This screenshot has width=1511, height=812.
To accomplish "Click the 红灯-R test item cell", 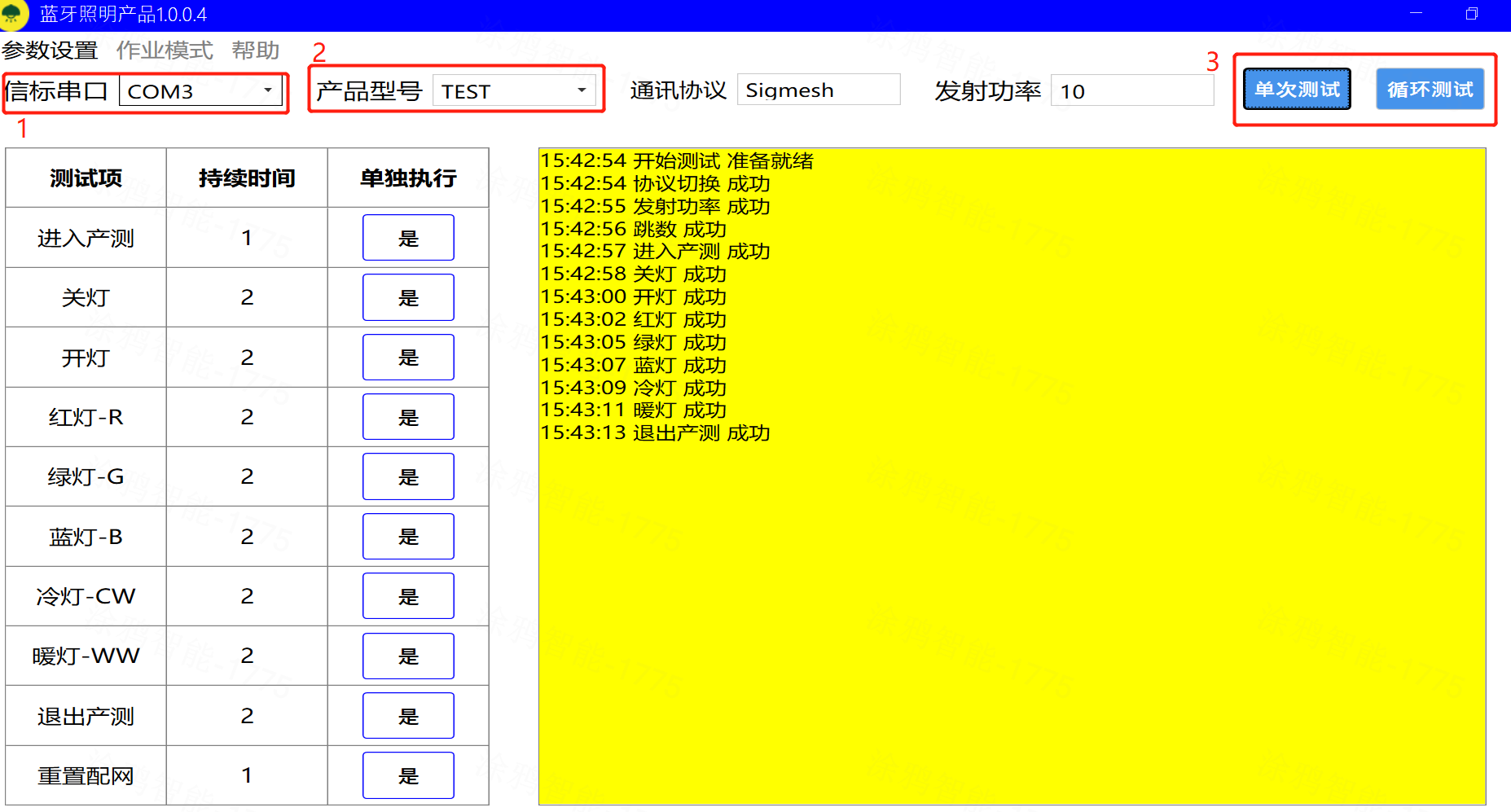I will coord(86,417).
